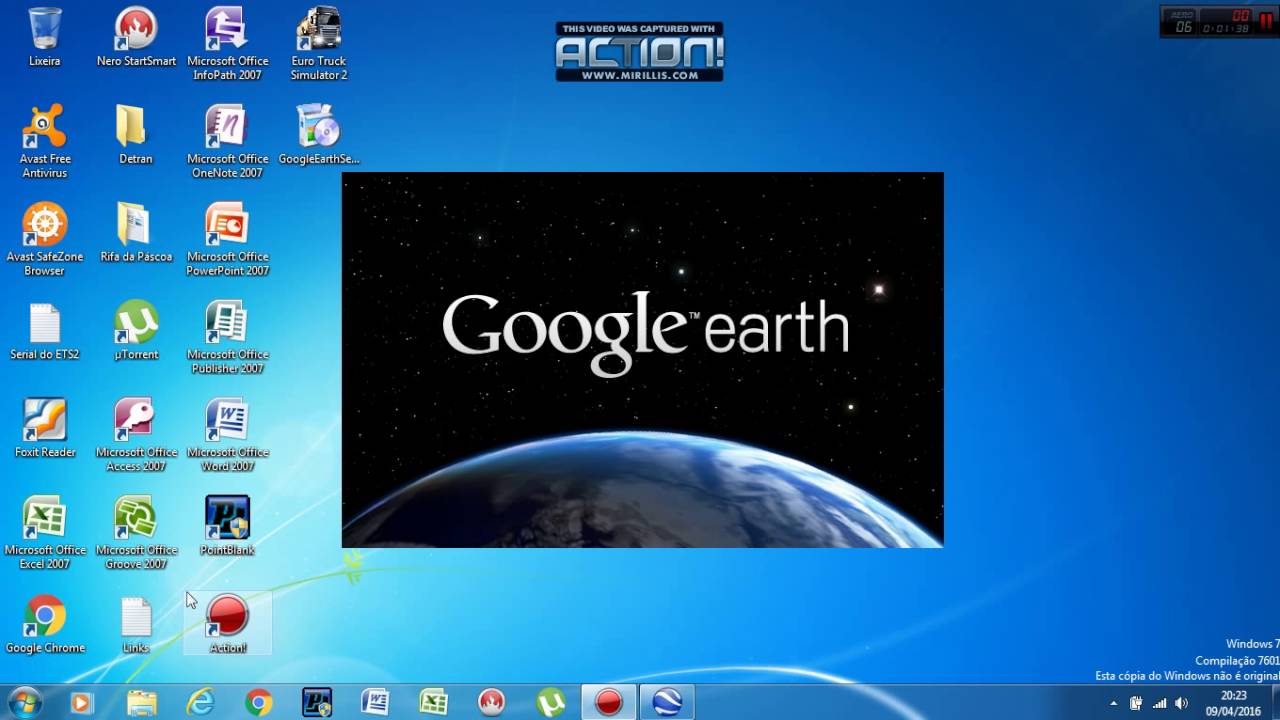Launch Internet Explorer from the taskbar
1280x720 pixels.
pos(201,703)
